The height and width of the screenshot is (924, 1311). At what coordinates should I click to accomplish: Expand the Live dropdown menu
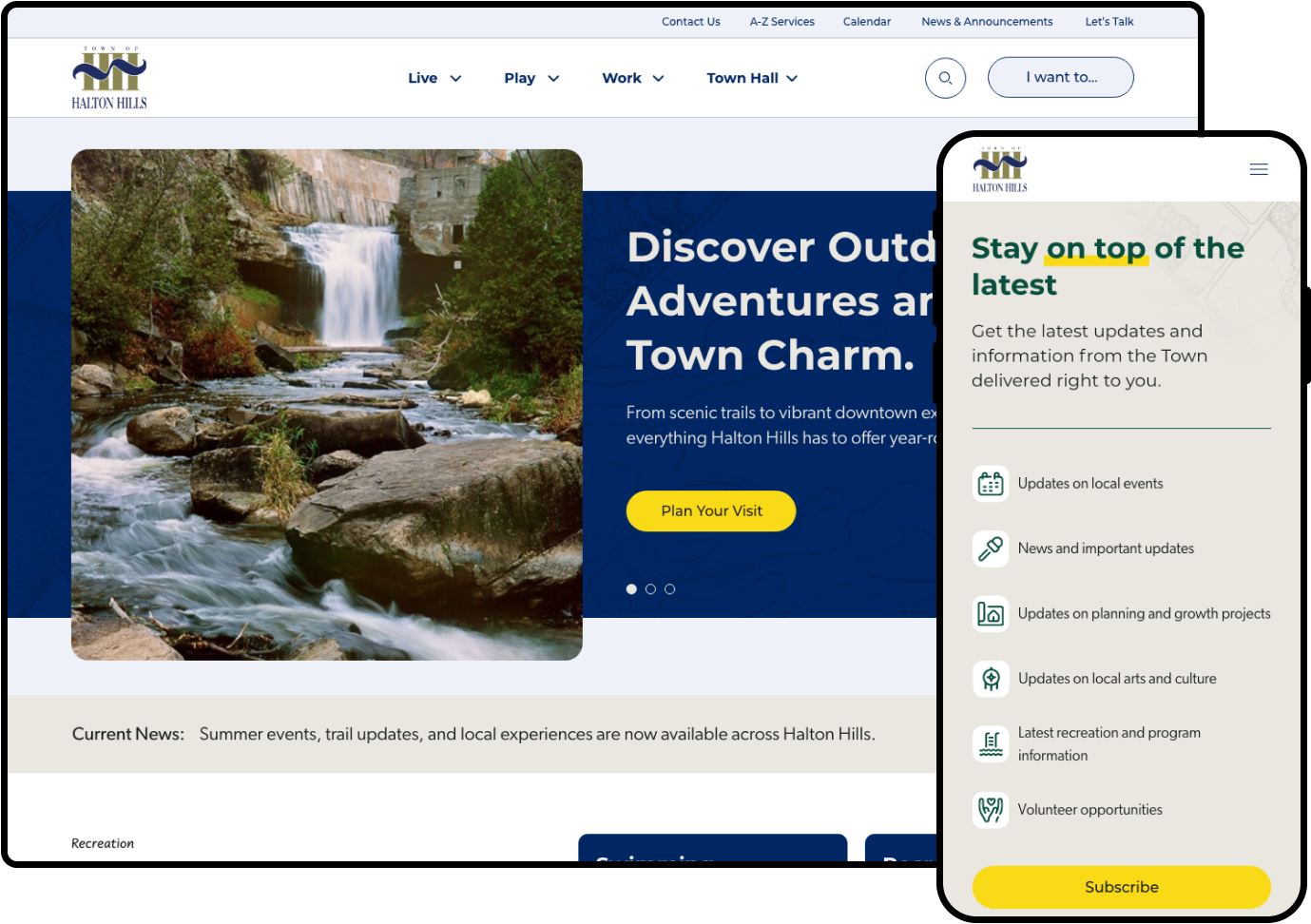pyautogui.click(x=434, y=78)
